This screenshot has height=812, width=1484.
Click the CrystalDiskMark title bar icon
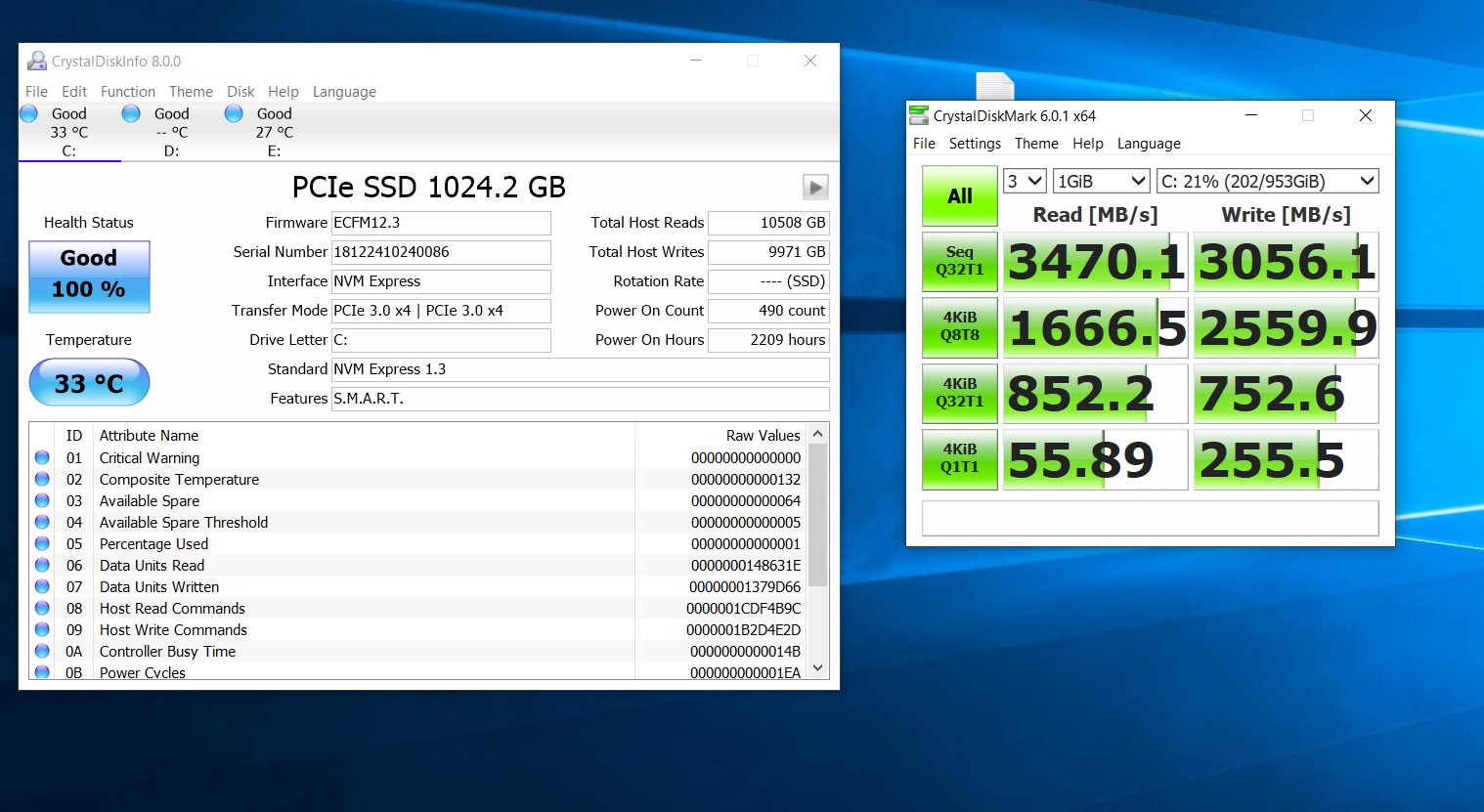(919, 115)
